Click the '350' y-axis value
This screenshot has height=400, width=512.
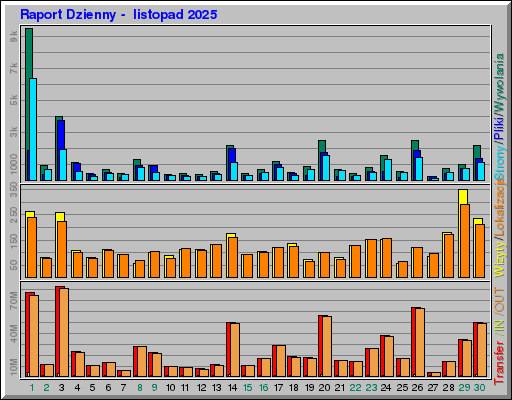pyautogui.click(x=14, y=189)
